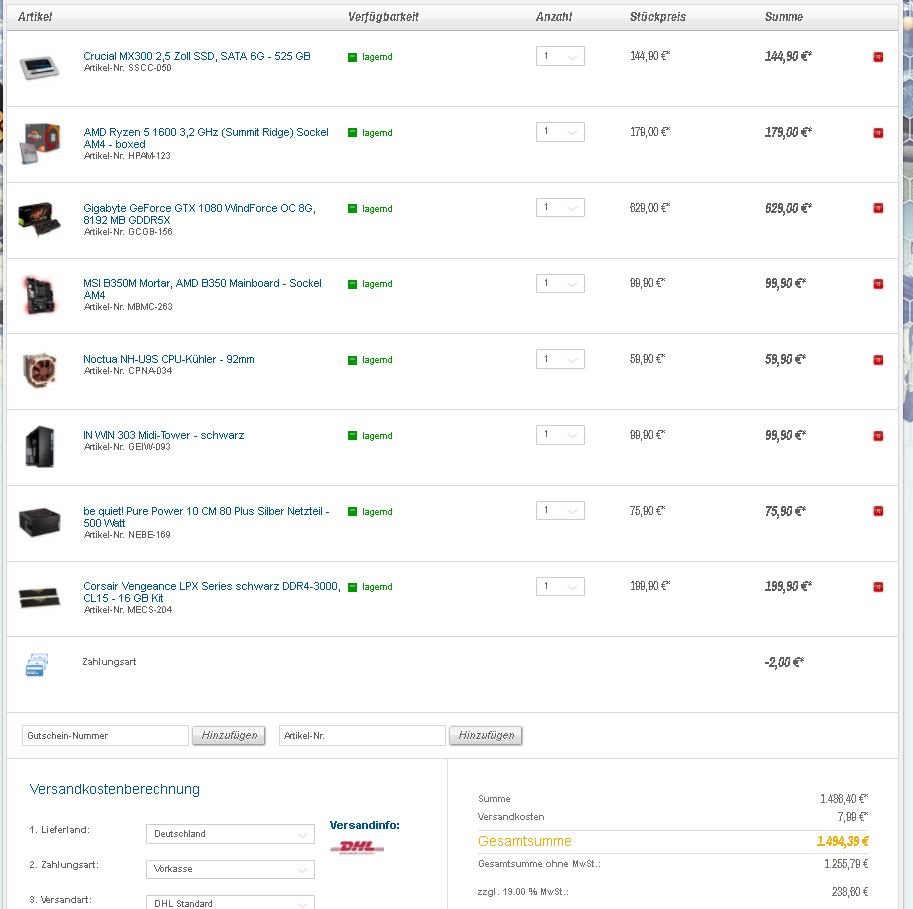Click the green stock icon for Gigabyte GTX 1080
913x909 pixels.
tap(352, 208)
